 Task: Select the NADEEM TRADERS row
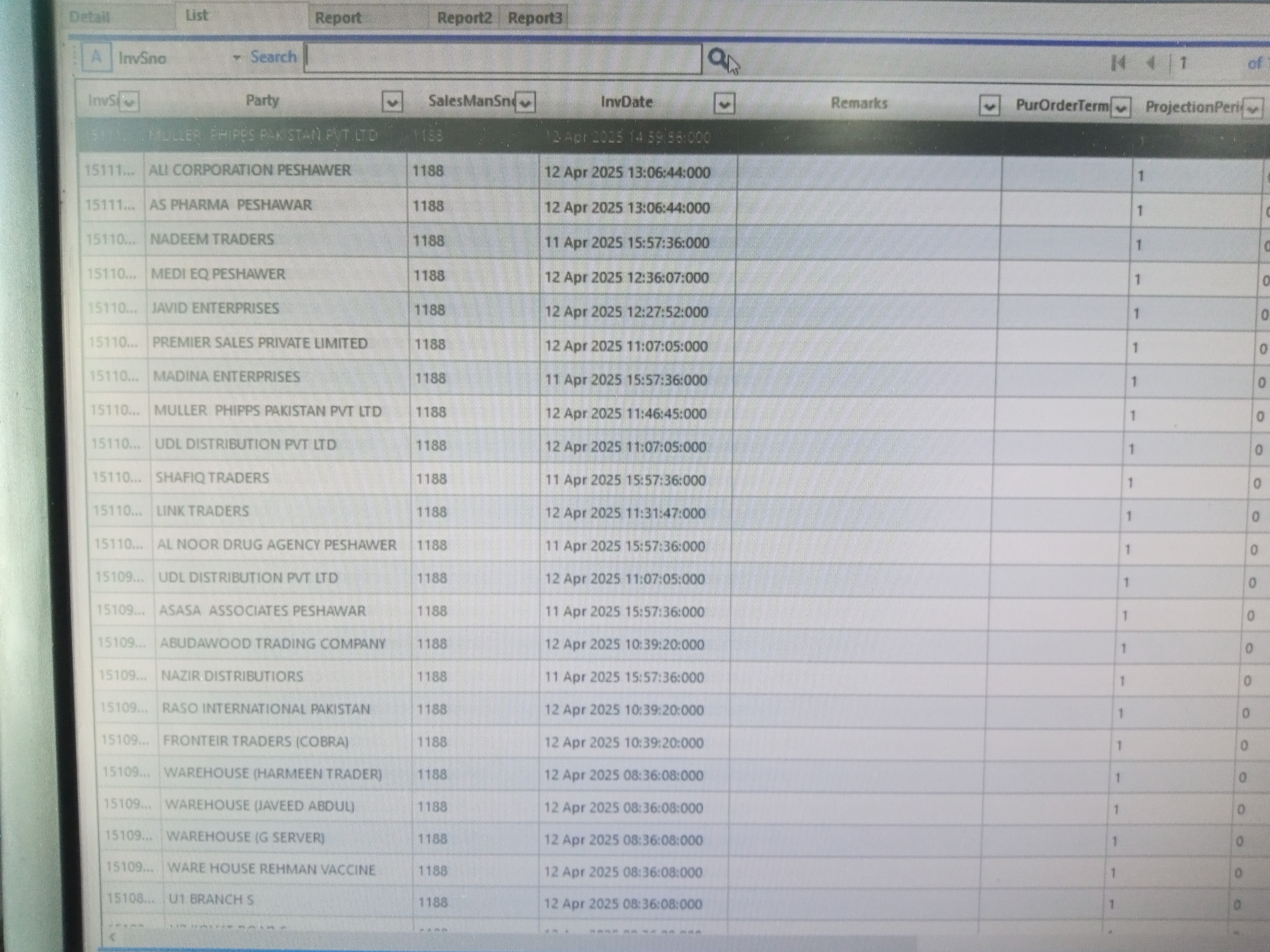coord(212,240)
